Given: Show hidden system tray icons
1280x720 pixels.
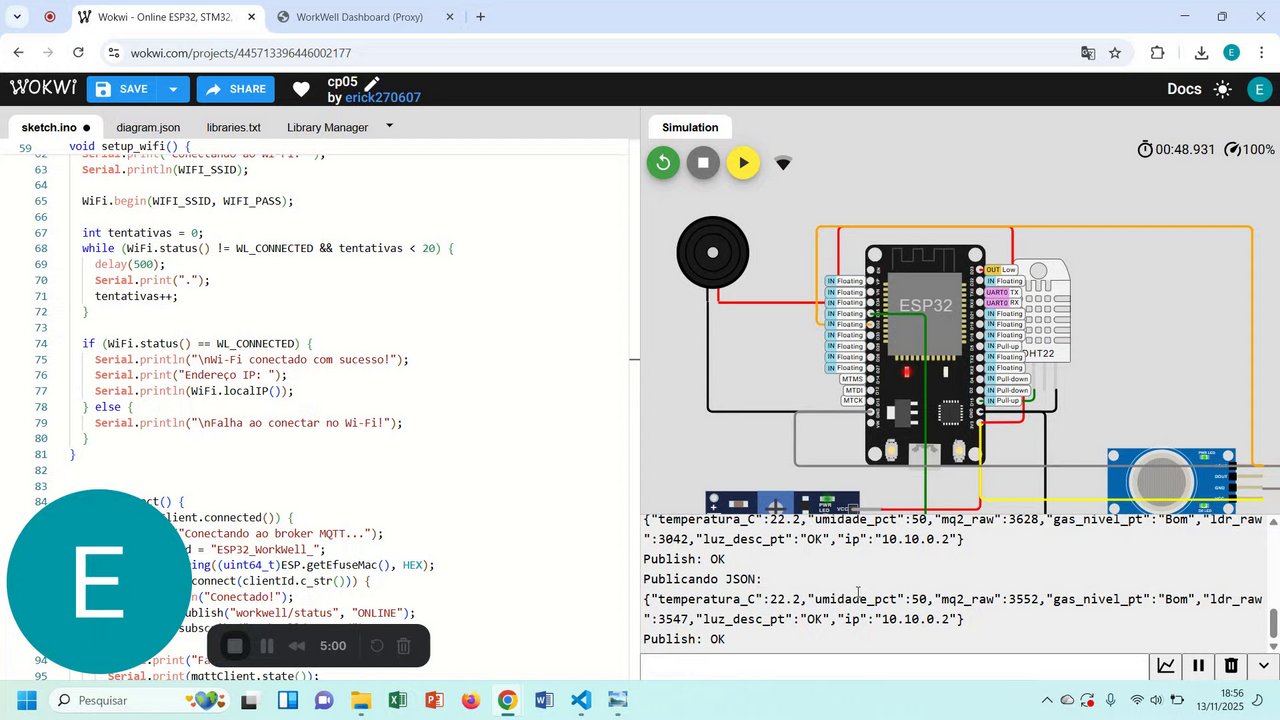Looking at the screenshot, I should tap(1047, 700).
